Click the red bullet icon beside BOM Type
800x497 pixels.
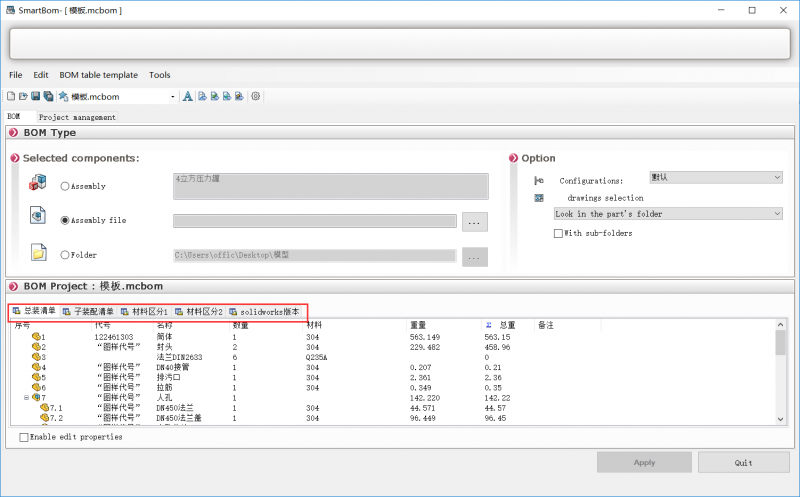point(14,133)
